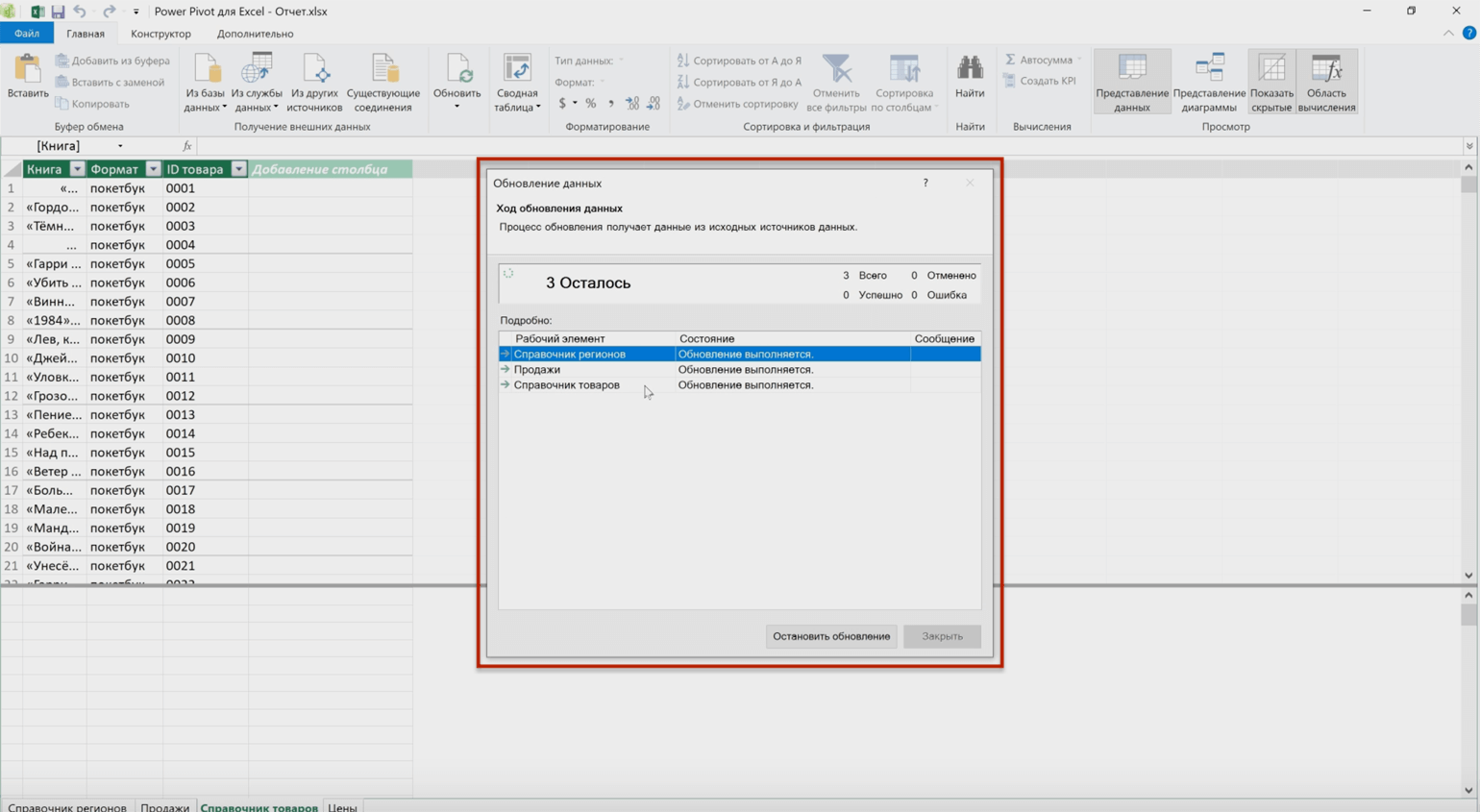Image resolution: width=1480 pixels, height=812 pixels.
Task: Toggle Представление данных view
Action: click(x=1132, y=83)
